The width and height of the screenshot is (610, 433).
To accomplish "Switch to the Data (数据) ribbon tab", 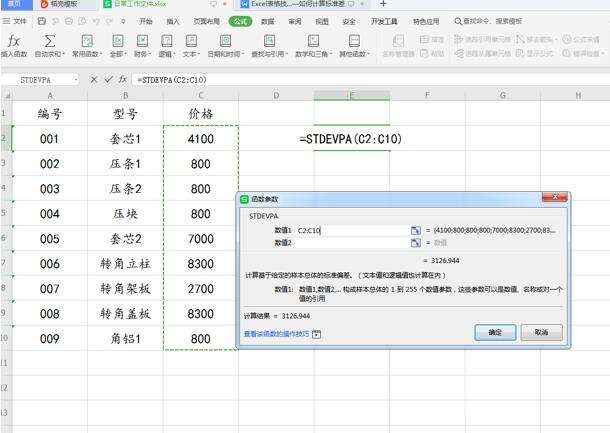I will click(x=268, y=20).
